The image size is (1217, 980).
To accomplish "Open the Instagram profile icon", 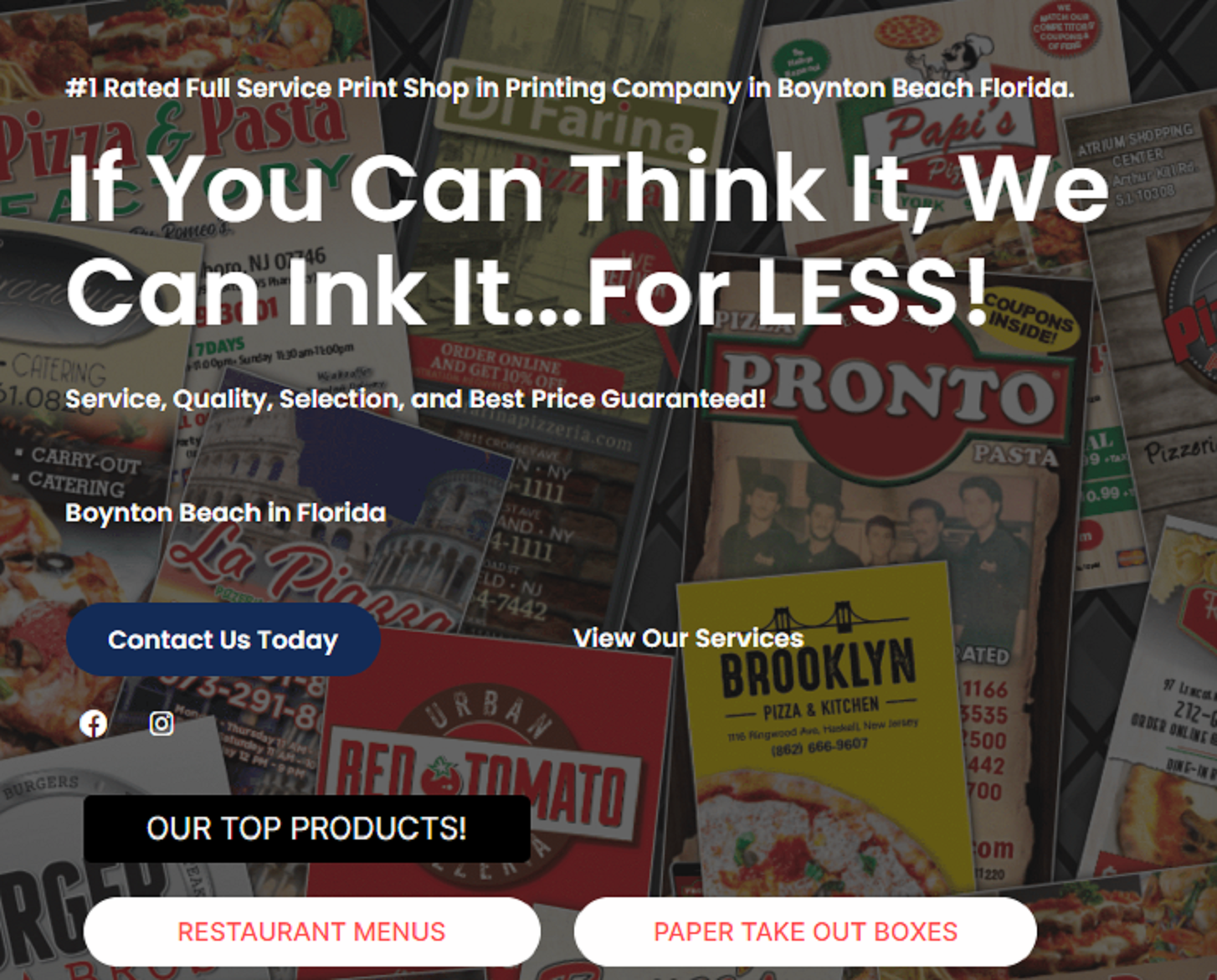I will point(162,723).
